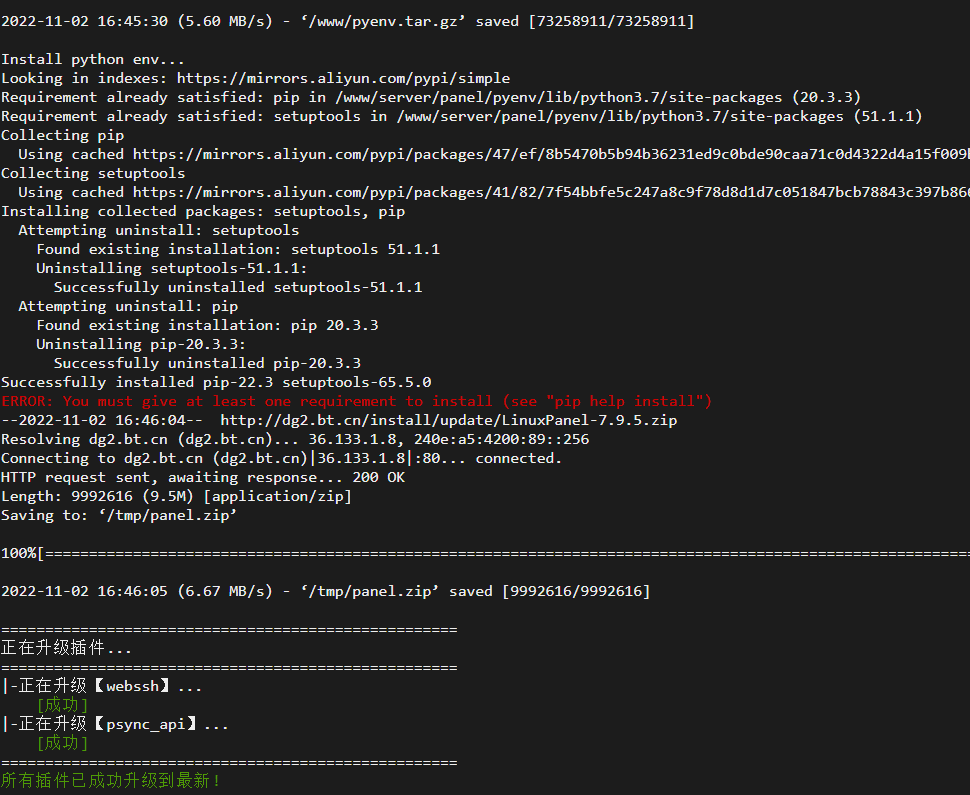Click the cached pip package URL
Image resolution: width=970 pixels, height=795 pixels.
tap(551, 155)
